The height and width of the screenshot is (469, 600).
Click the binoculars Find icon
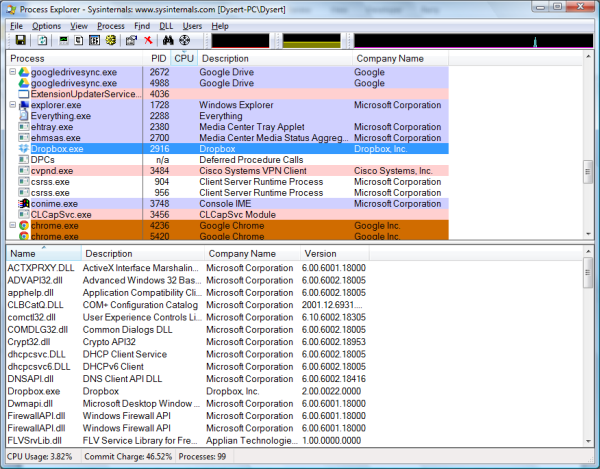(x=168, y=40)
